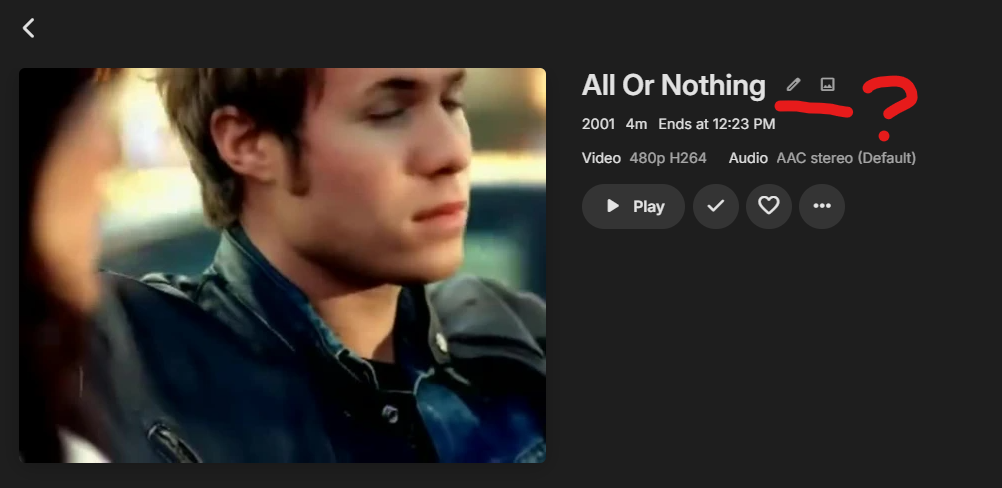
Task: Click the triangle icon inside Play button
Action: click(613, 206)
